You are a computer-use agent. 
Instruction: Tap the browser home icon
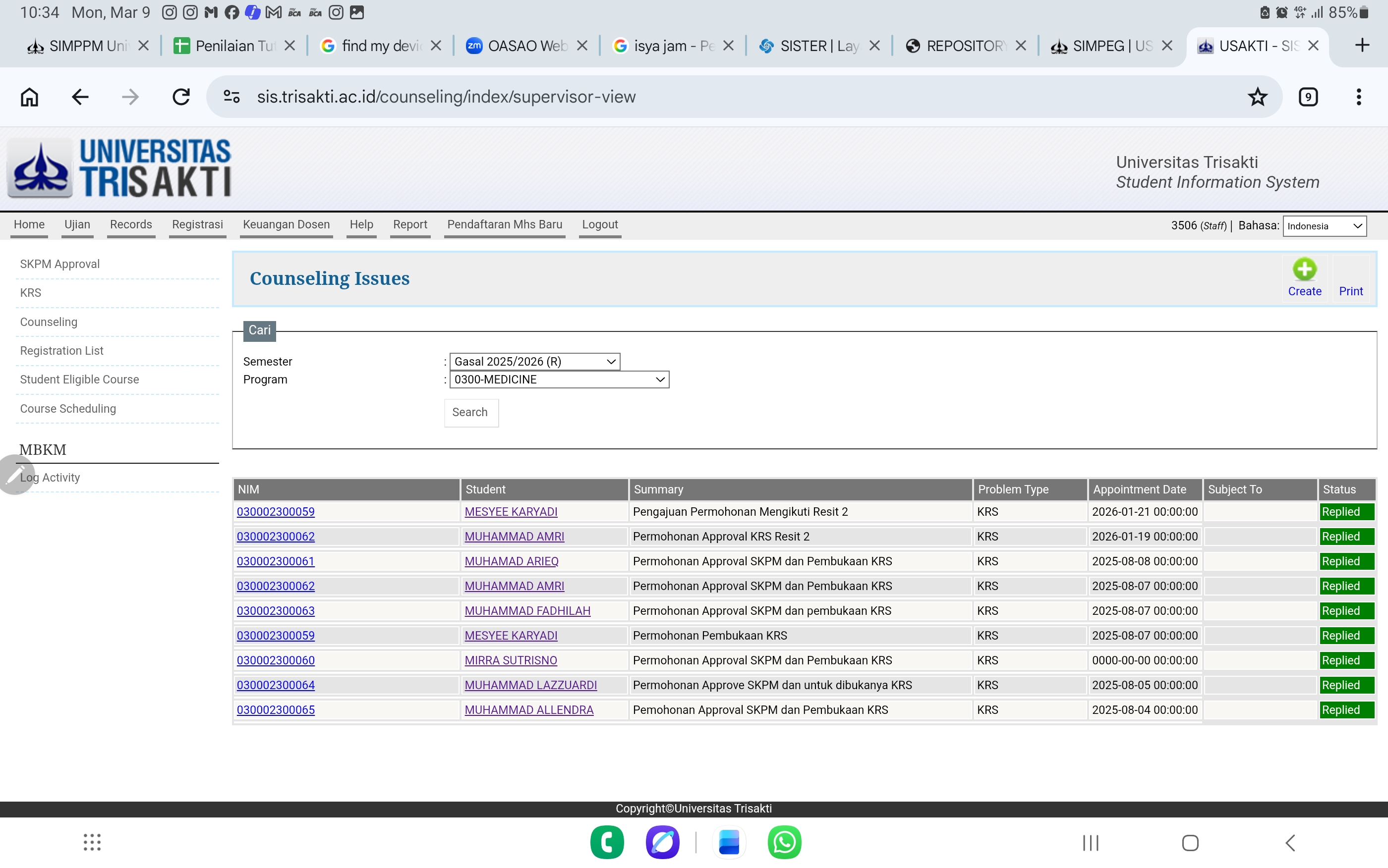pyautogui.click(x=29, y=97)
